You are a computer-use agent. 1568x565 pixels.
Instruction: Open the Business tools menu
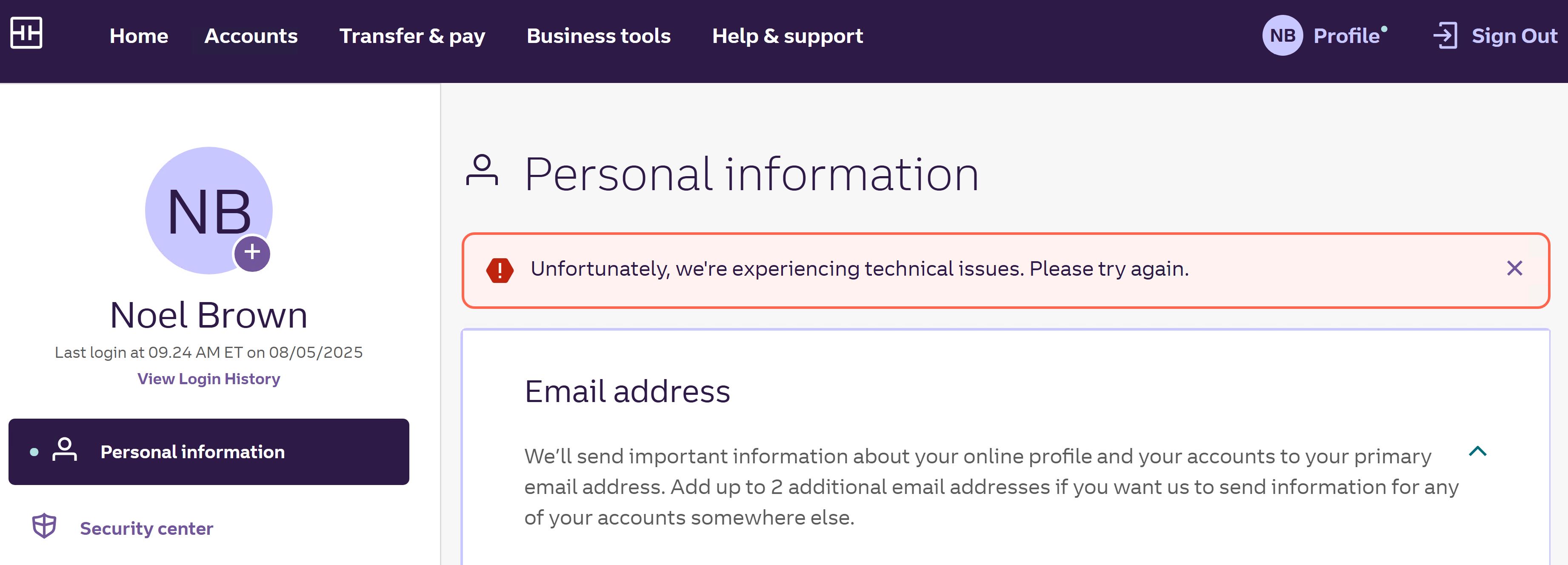(598, 36)
